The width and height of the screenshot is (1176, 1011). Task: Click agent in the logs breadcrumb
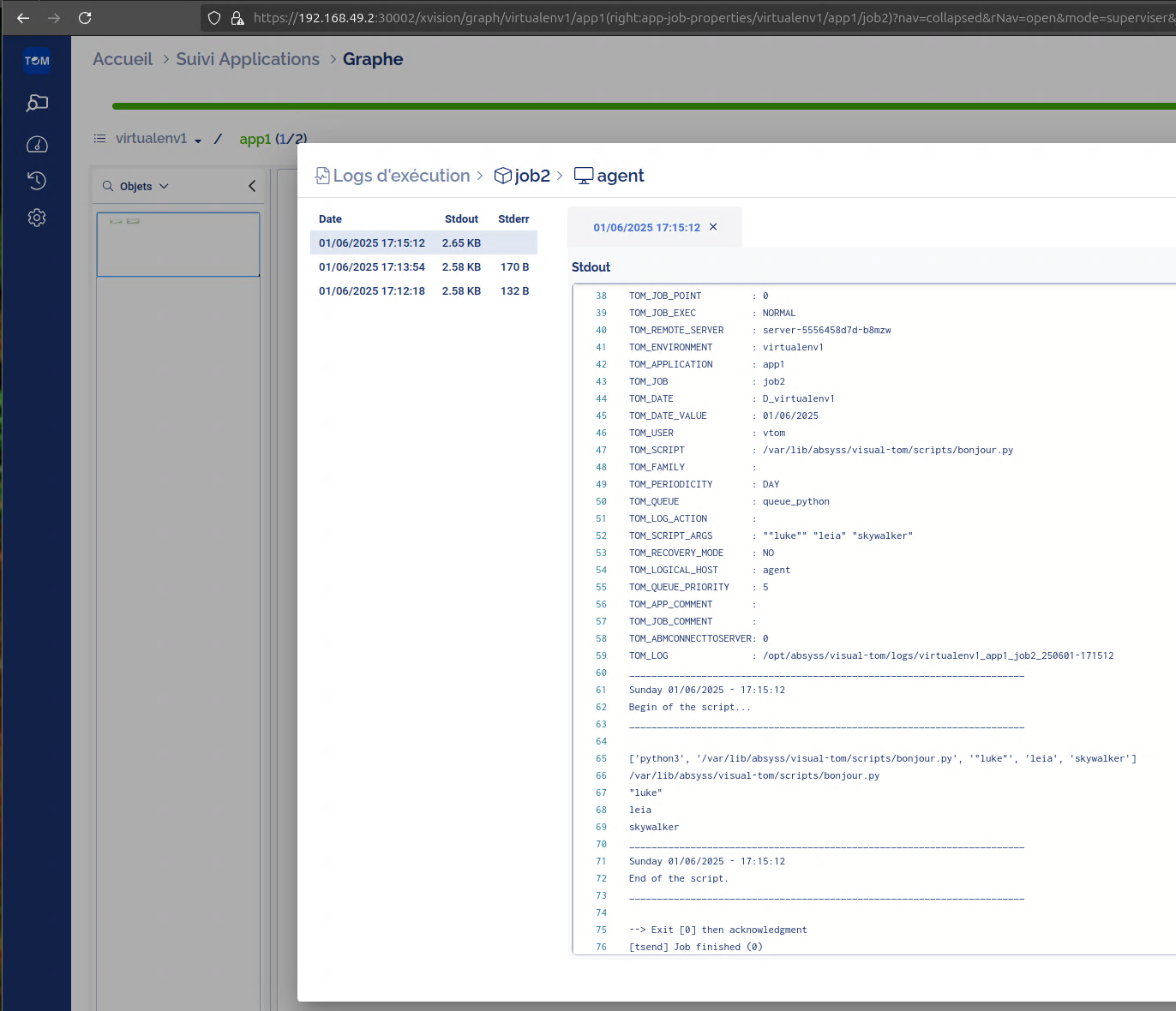[x=621, y=176]
